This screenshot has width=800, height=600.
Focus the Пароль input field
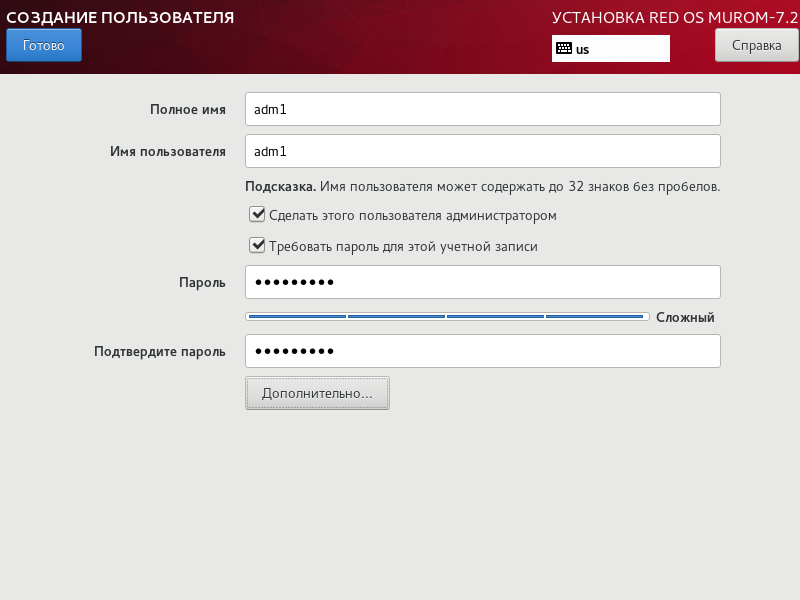(x=482, y=282)
